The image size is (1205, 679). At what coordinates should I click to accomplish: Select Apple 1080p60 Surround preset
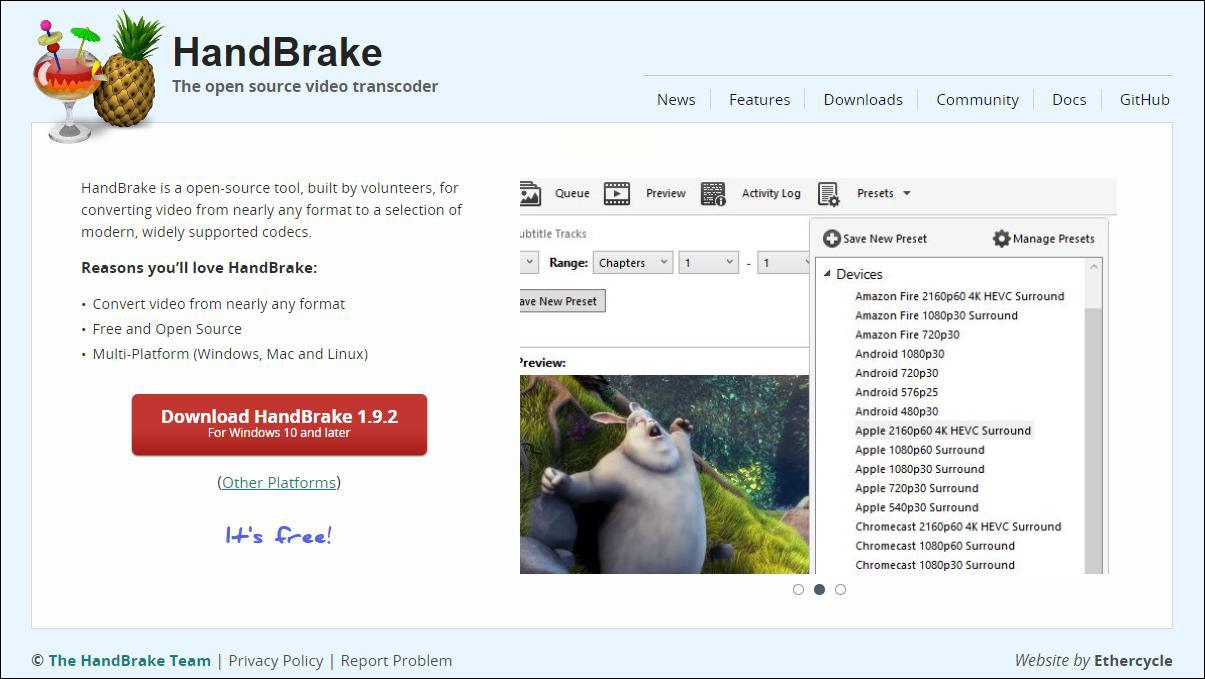pos(919,450)
